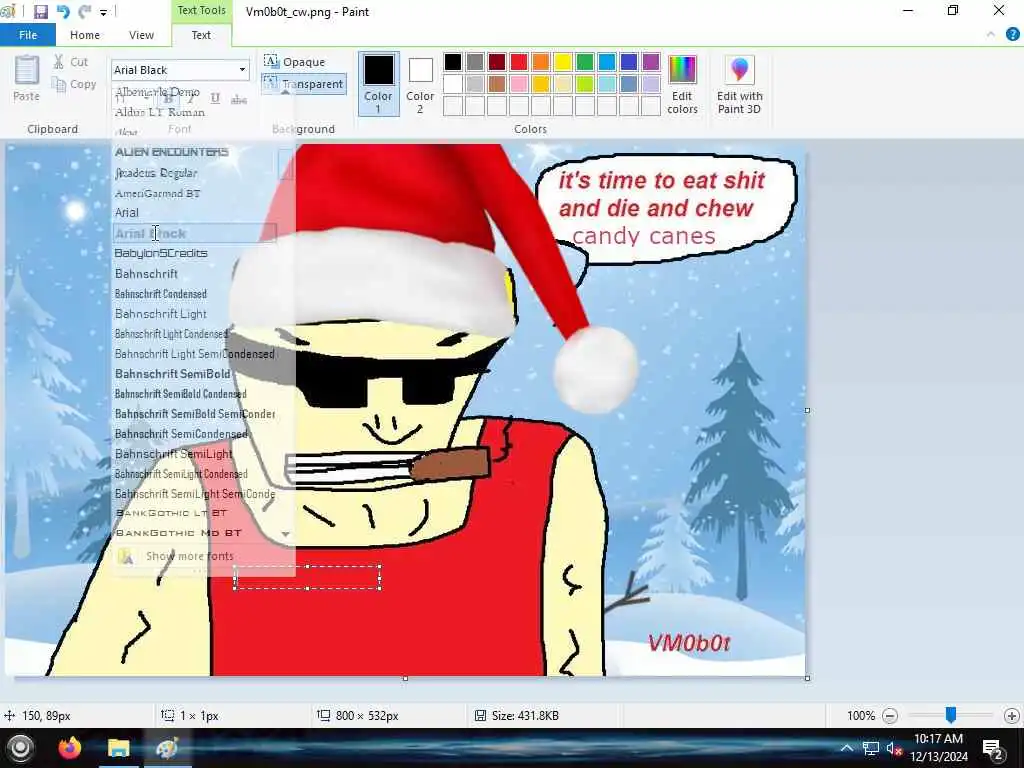Click the Paint taskbar icon
1024x768 pixels.
point(167,748)
